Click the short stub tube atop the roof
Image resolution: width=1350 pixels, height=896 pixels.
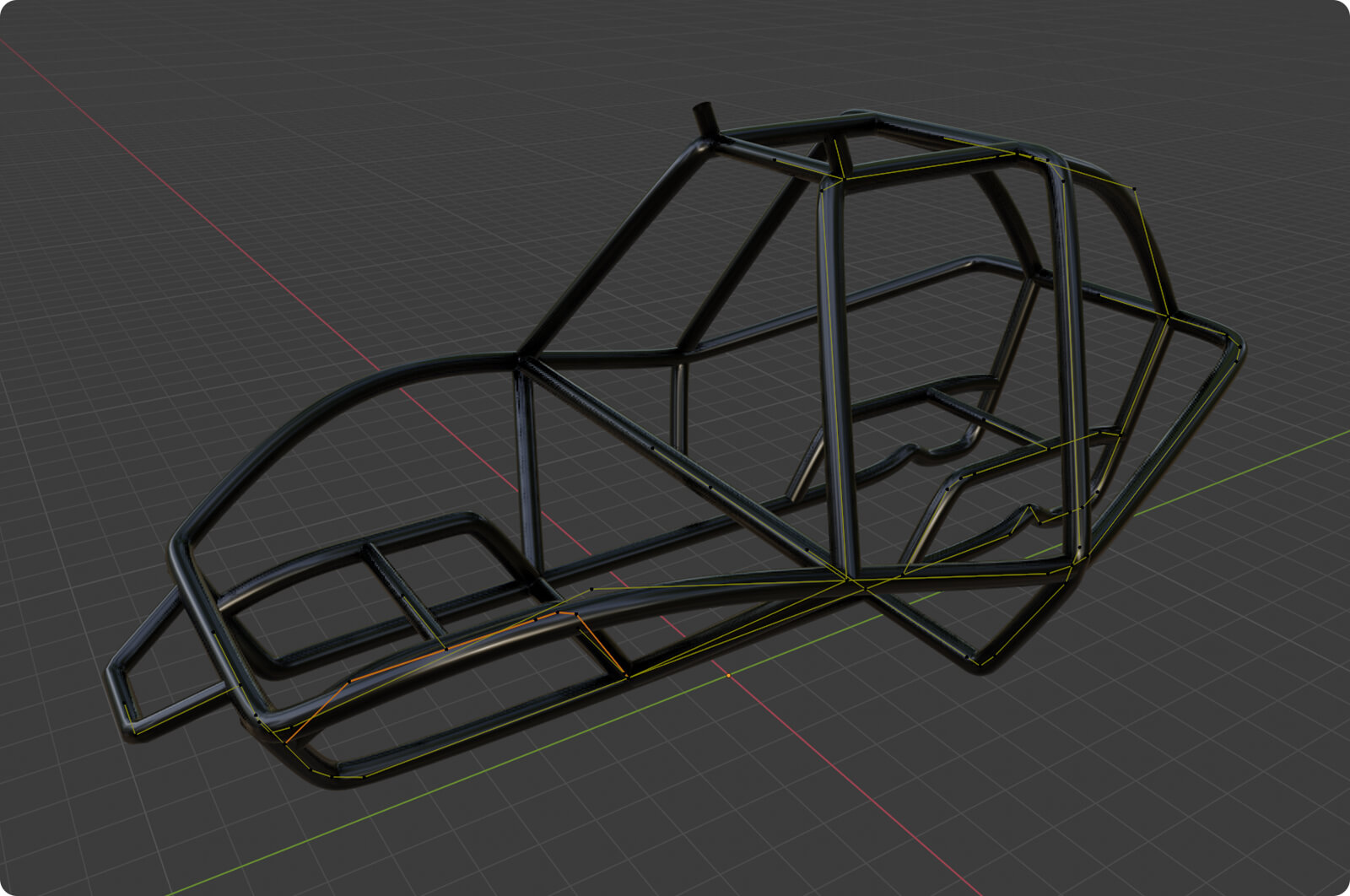click(x=704, y=120)
